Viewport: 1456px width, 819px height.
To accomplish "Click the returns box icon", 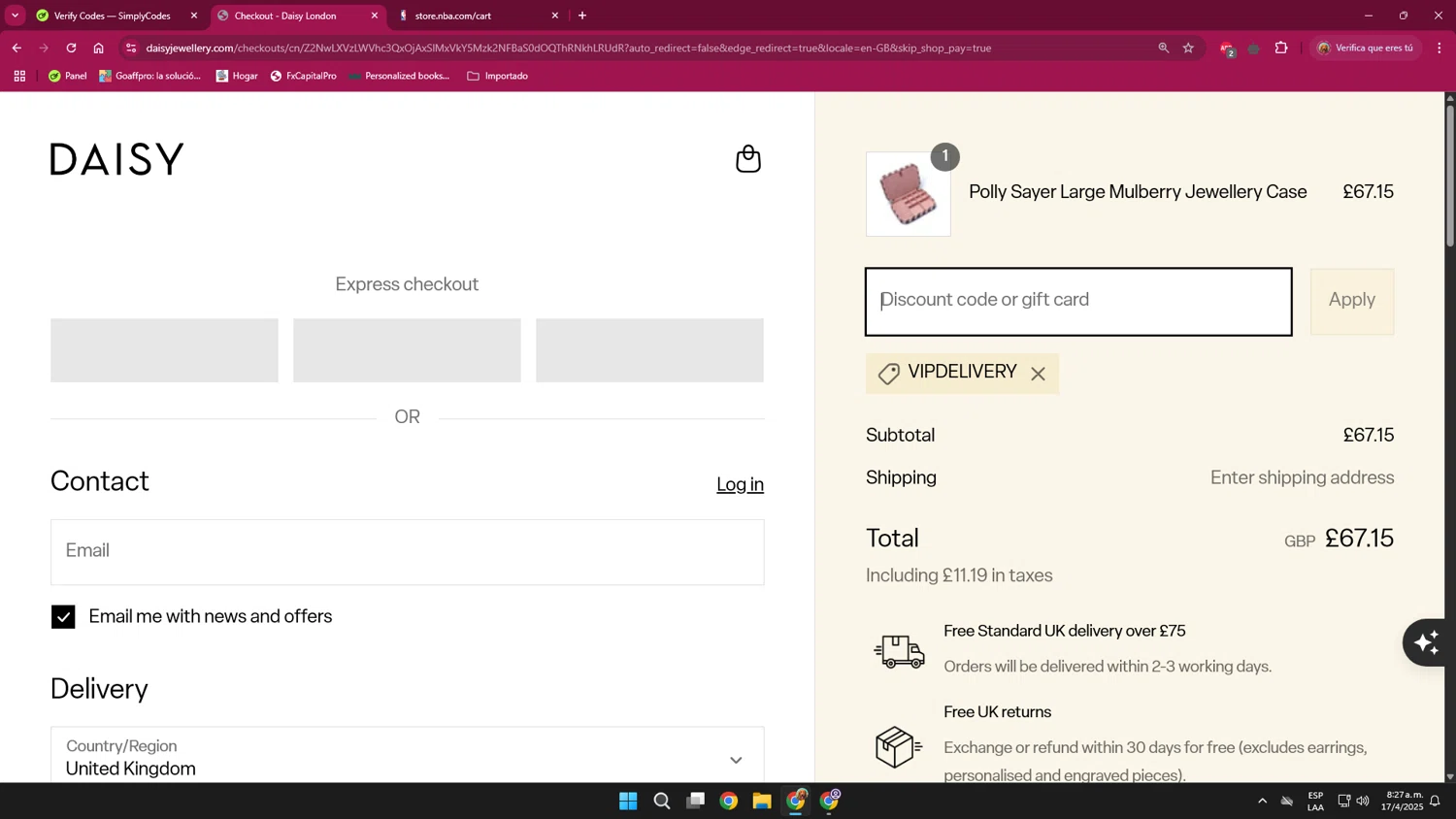I will tap(899, 747).
